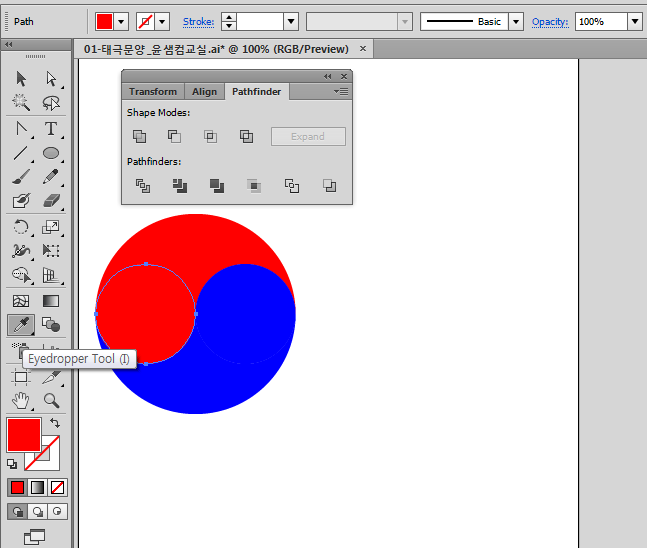
Task: Click the toolbox red Fill swatch
Action: (24, 435)
